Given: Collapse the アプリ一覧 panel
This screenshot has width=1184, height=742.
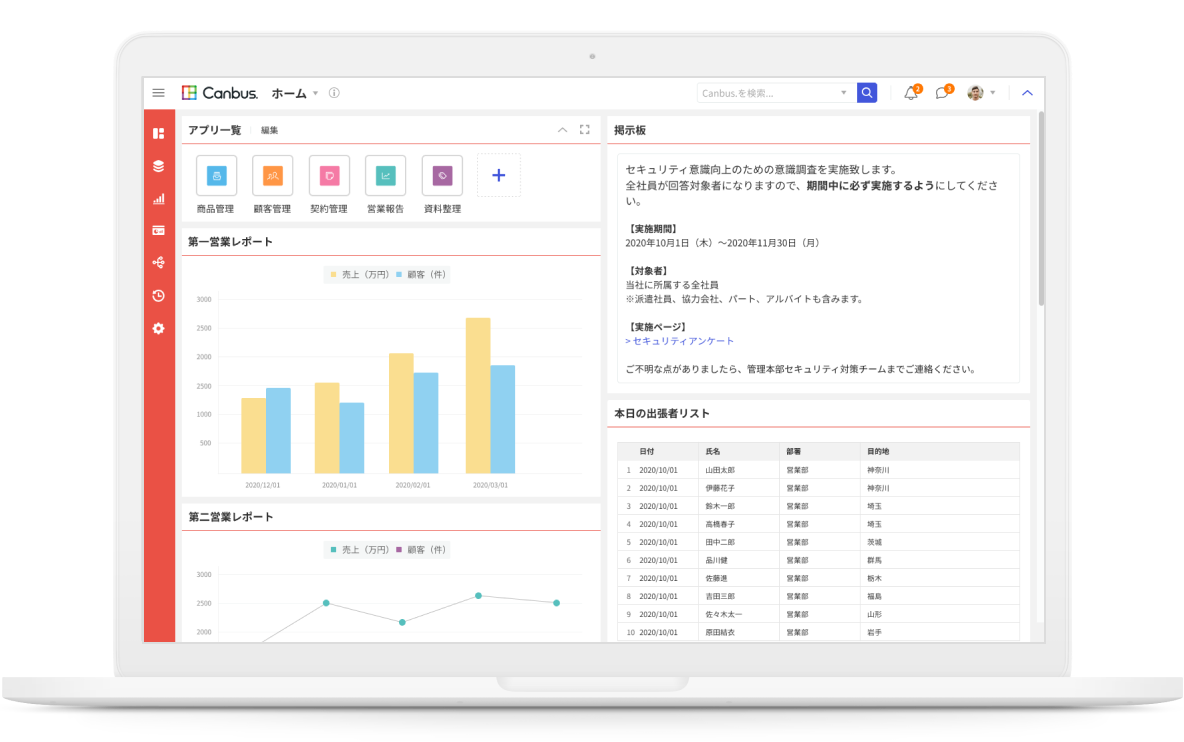Looking at the screenshot, I should [562, 130].
